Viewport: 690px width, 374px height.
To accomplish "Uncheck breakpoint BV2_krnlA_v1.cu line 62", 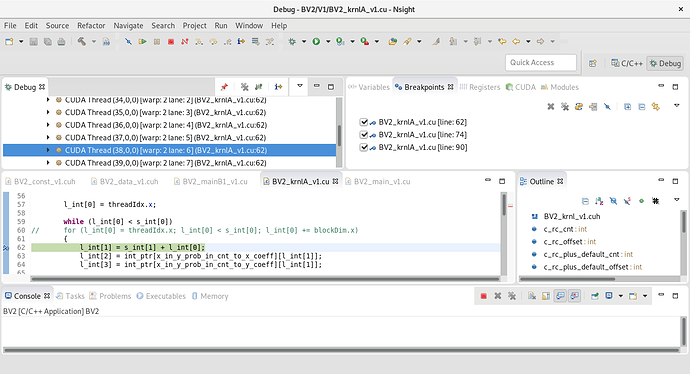I will click(x=363, y=122).
